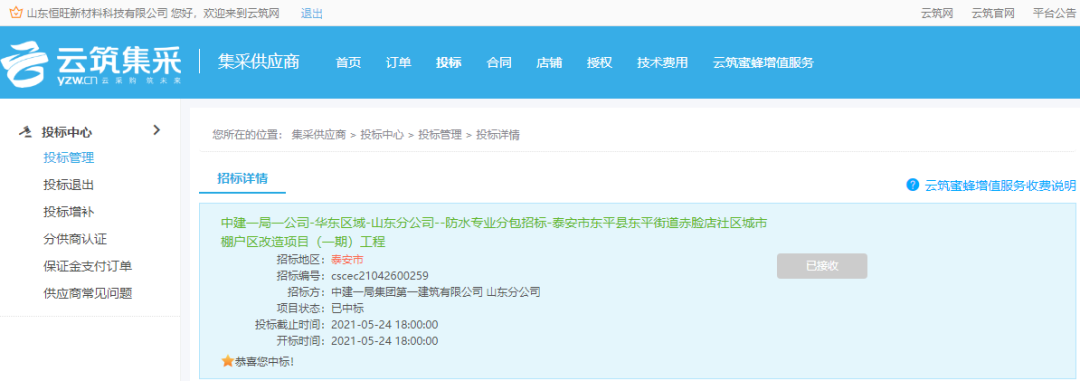Select 供应商常见问题 in the sidebar
Screen dimensions: 1080x381
pyautogui.click(x=87, y=294)
